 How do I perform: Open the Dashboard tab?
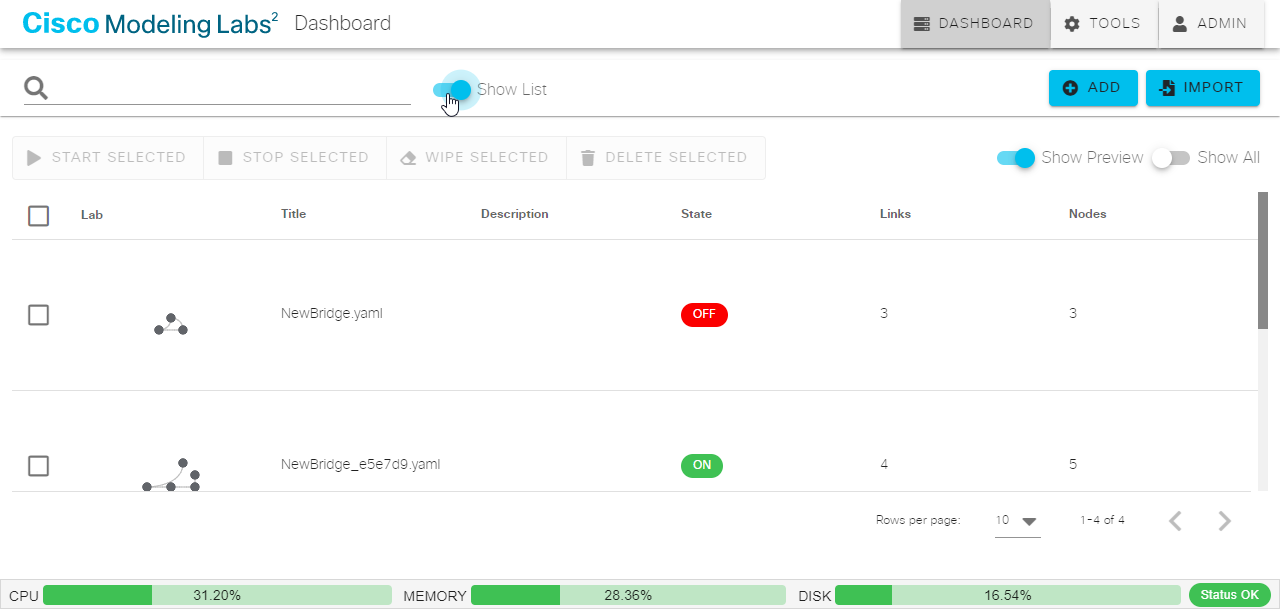[x=975, y=24]
